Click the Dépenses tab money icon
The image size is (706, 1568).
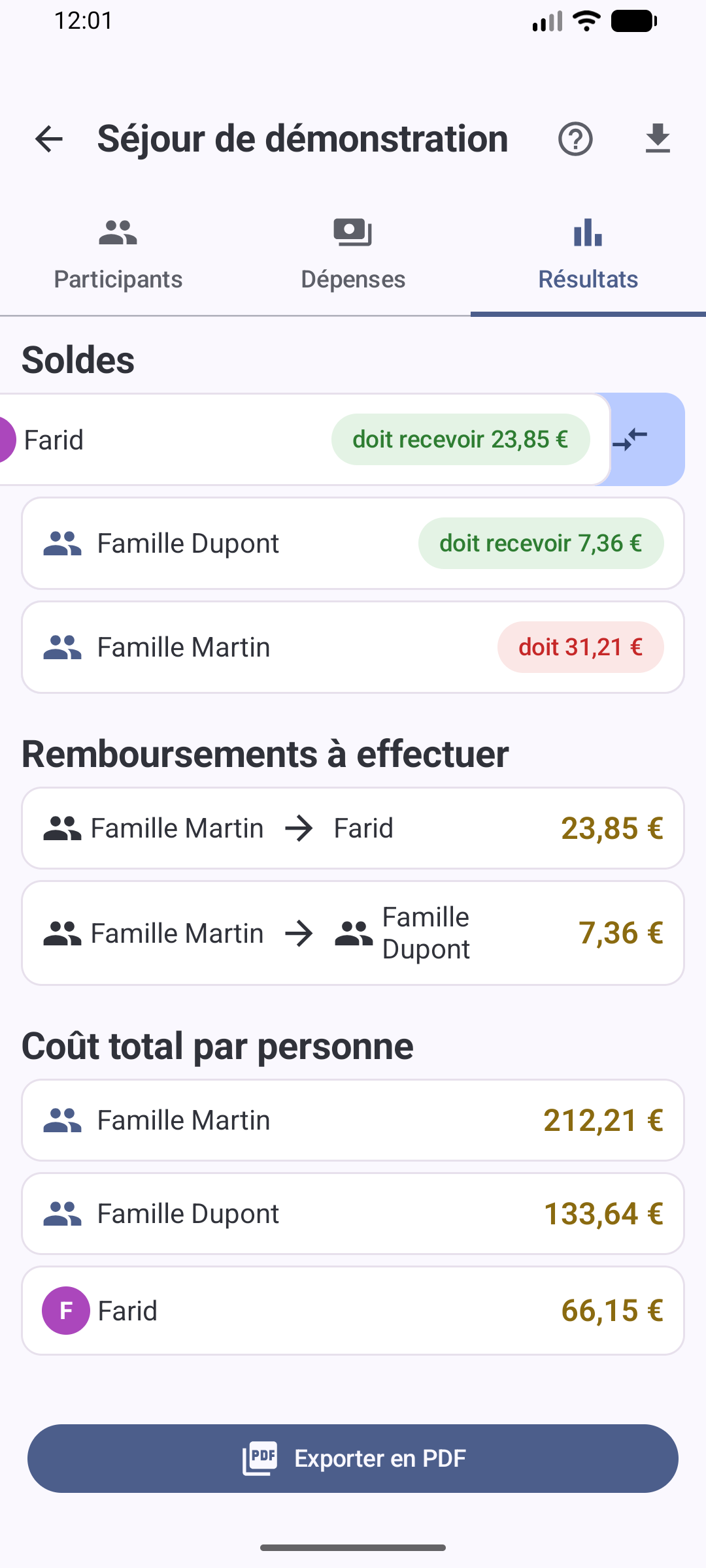coord(353,233)
